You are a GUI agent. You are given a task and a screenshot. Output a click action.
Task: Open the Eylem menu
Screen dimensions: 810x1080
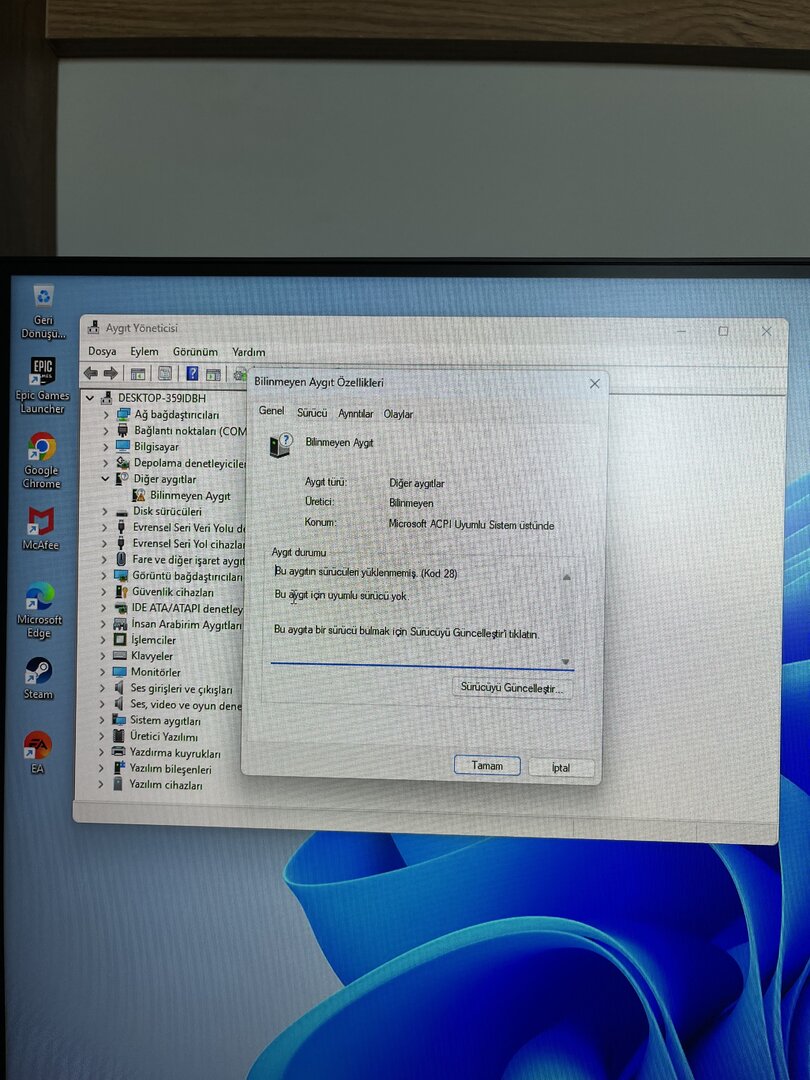coord(144,351)
